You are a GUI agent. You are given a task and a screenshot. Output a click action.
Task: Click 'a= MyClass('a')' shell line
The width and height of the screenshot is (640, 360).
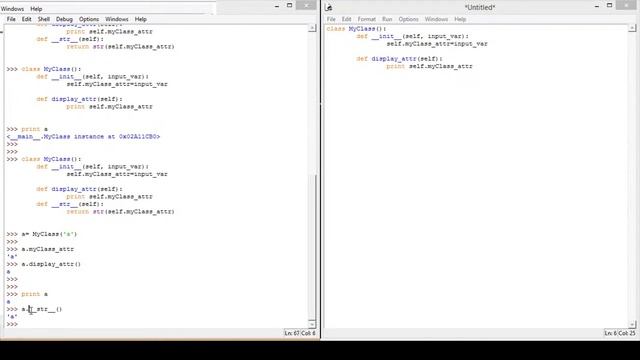49,234
